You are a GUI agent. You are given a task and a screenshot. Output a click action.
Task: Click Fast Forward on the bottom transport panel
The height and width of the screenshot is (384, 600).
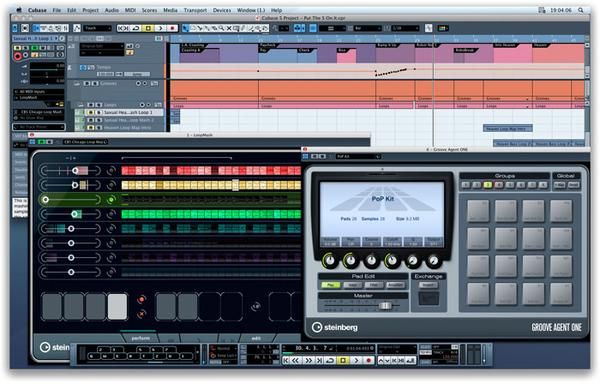pos(308,360)
